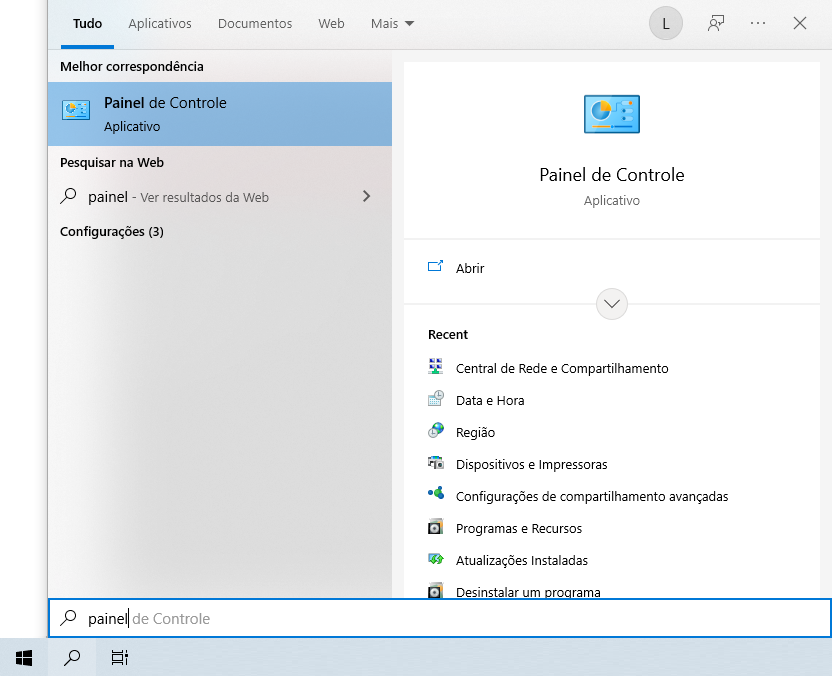This screenshot has width=832, height=676.
Task: Switch to the Aplicativos tab
Action: pyautogui.click(x=160, y=23)
